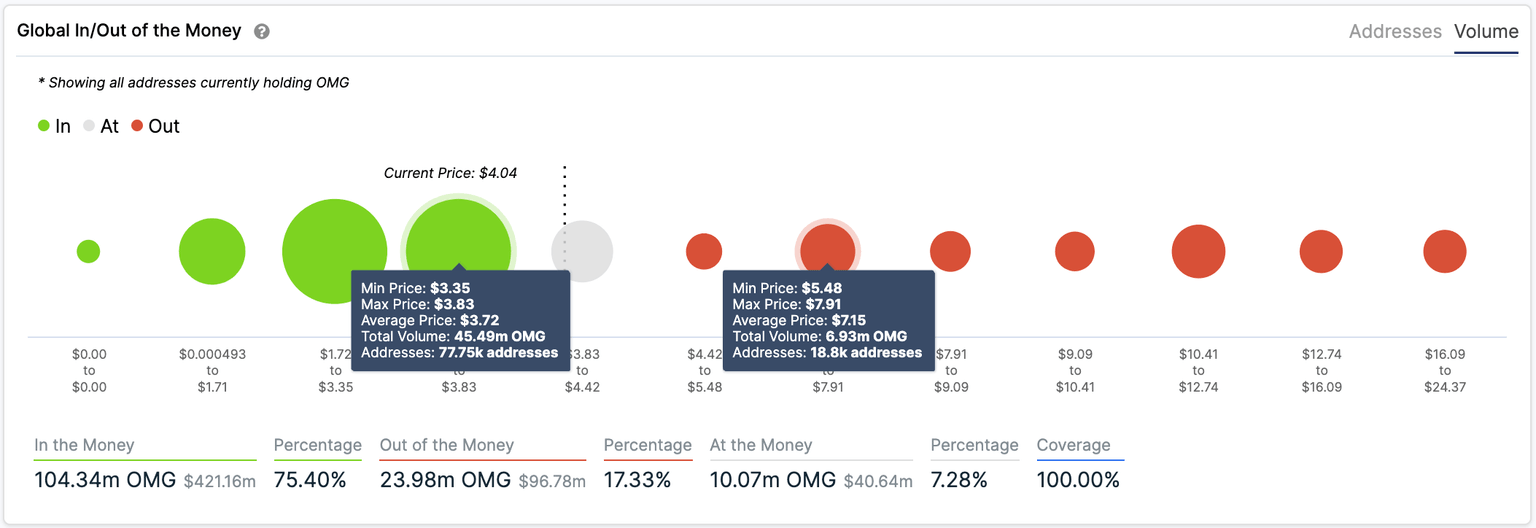The image size is (1536, 528).
Task: Click red bubble for $12.74 to $16.09
Action: 1321,252
